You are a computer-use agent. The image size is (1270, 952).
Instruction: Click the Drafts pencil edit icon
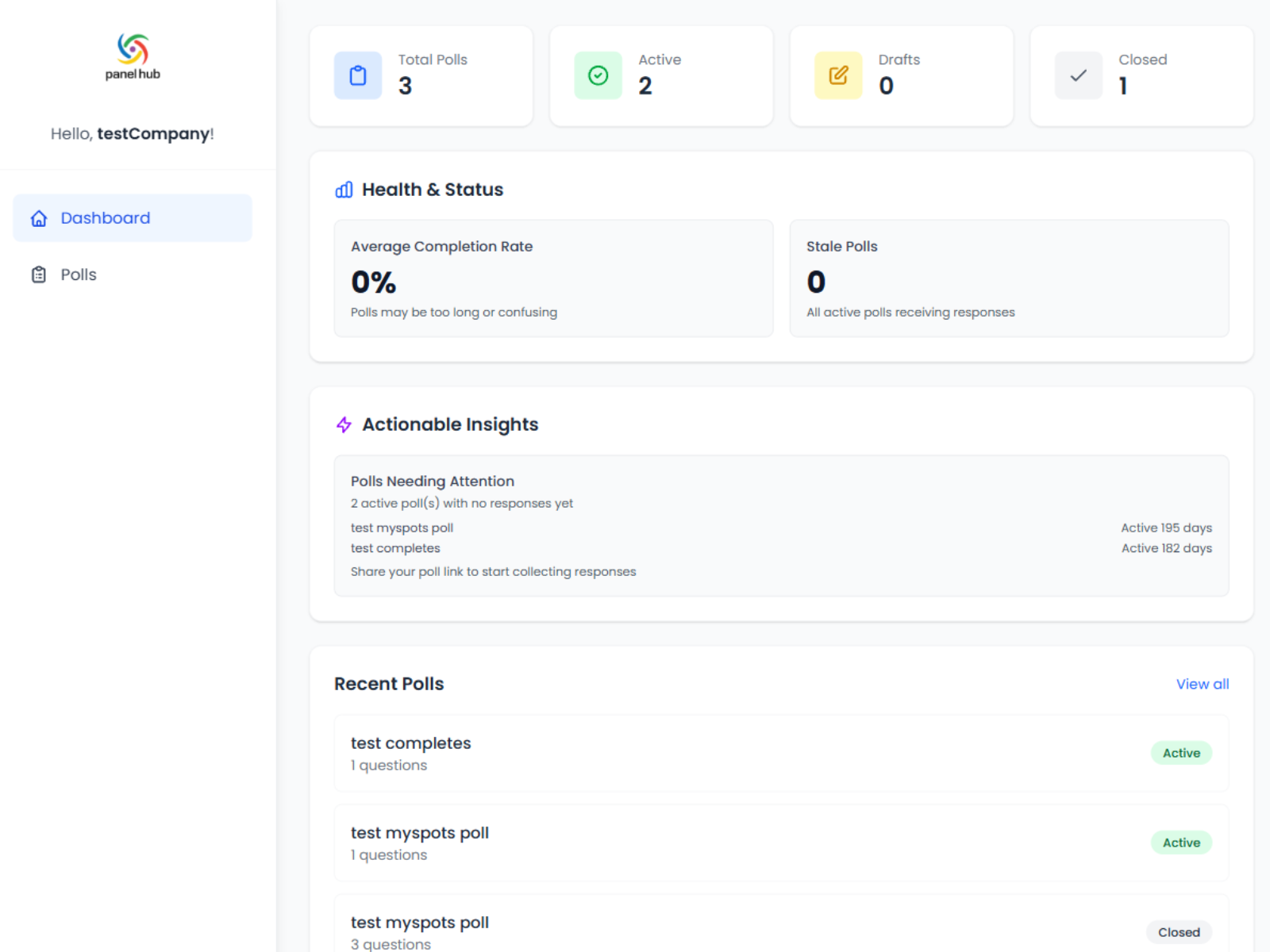838,75
